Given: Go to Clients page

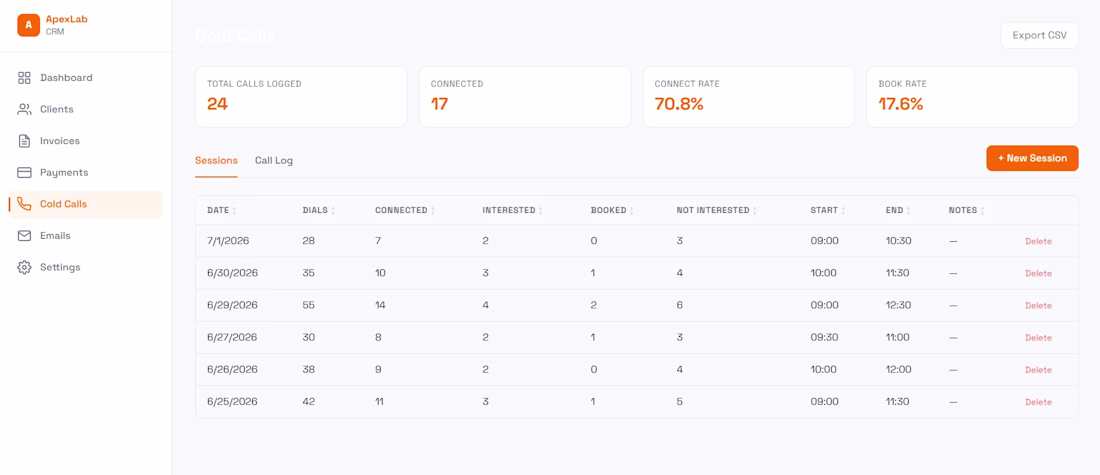Looking at the screenshot, I should pyautogui.click(x=86, y=109).
